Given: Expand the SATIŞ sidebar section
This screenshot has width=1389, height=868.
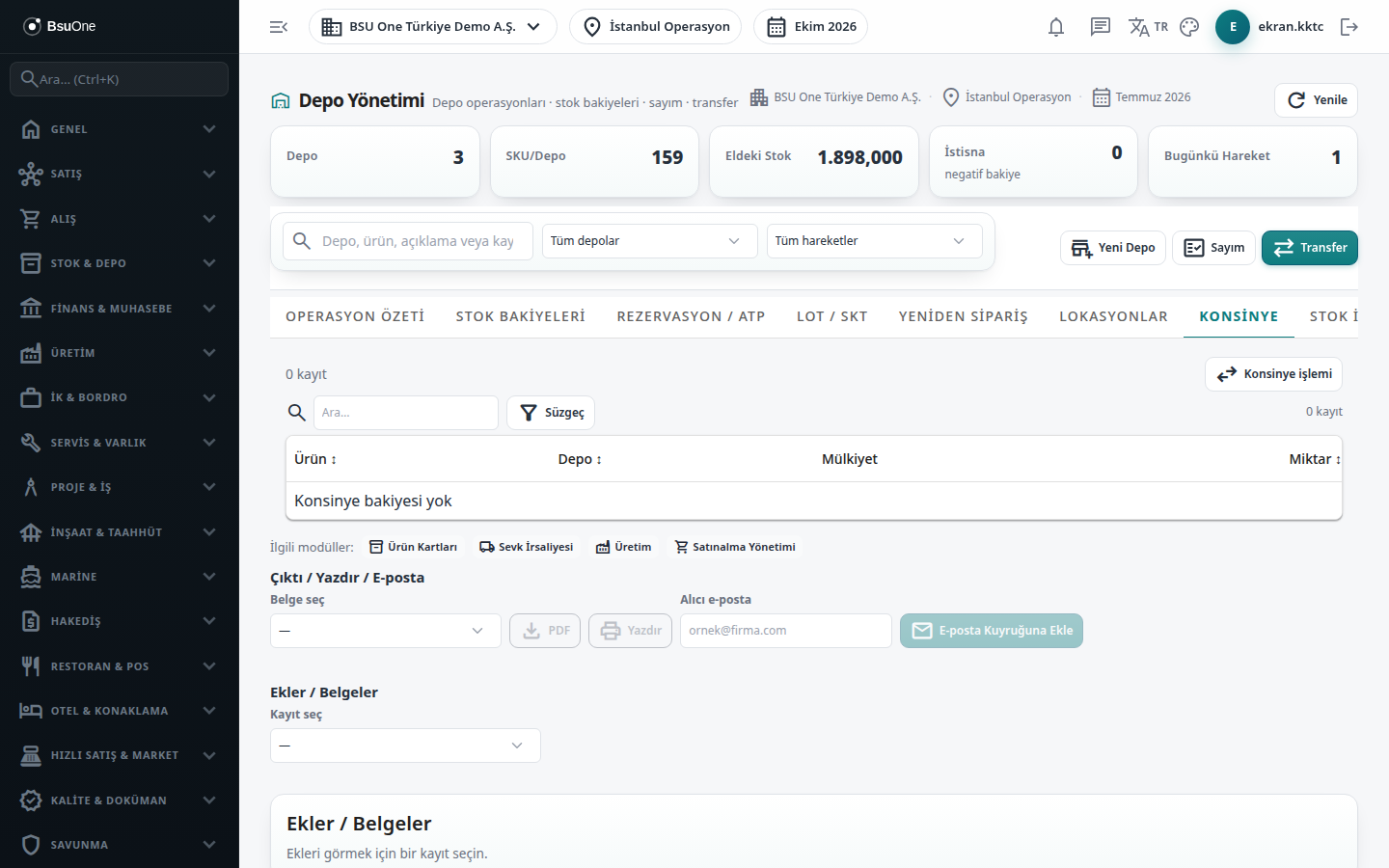Looking at the screenshot, I should [x=120, y=174].
